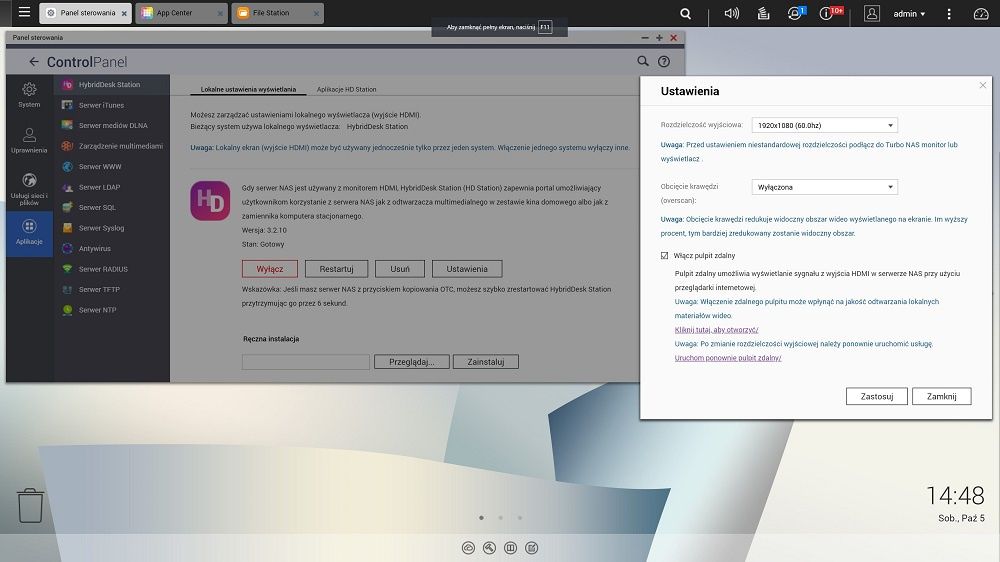Select the second desktop page indicator dot
This screenshot has height=562, width=1000.
(501, 518)
